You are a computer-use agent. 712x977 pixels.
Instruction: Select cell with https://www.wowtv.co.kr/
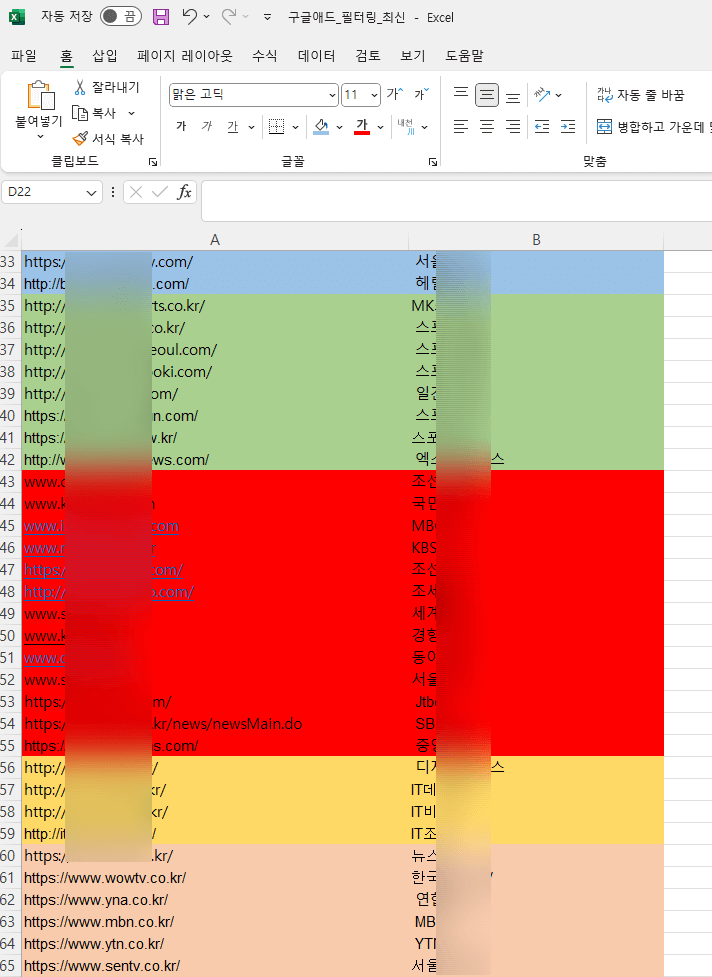[x=215, y=877]
